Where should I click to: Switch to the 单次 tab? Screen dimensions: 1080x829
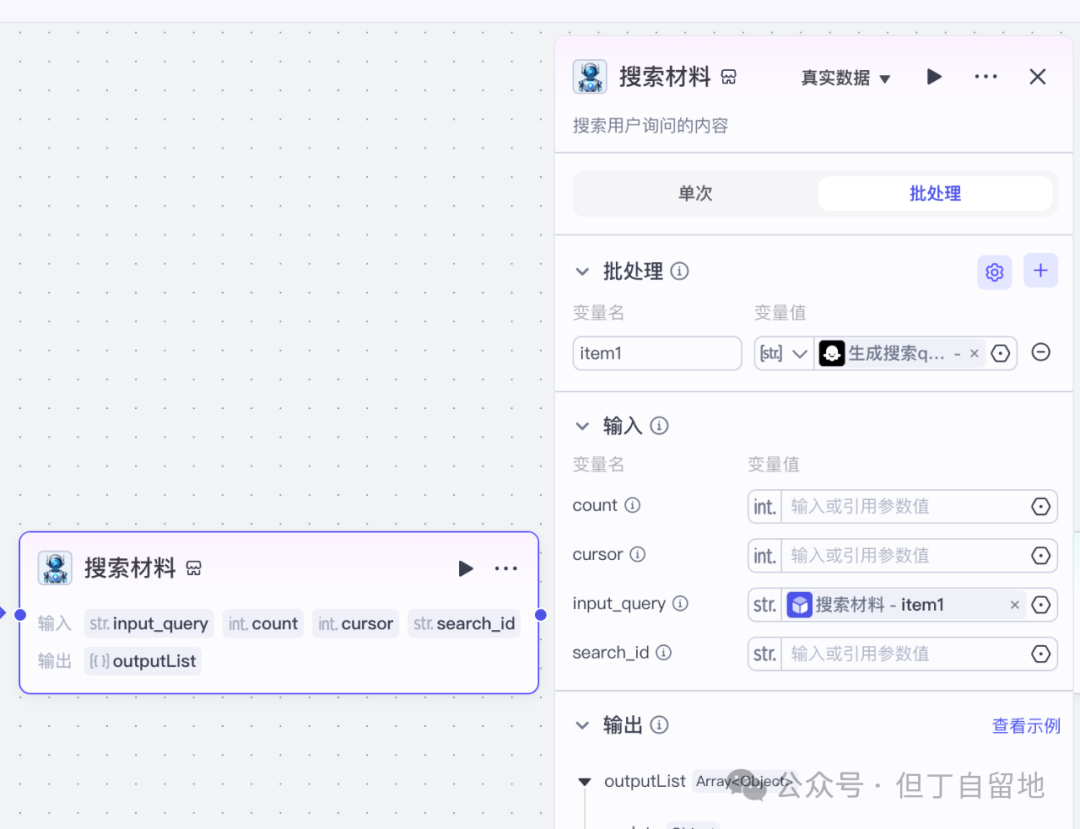point(694,193)
